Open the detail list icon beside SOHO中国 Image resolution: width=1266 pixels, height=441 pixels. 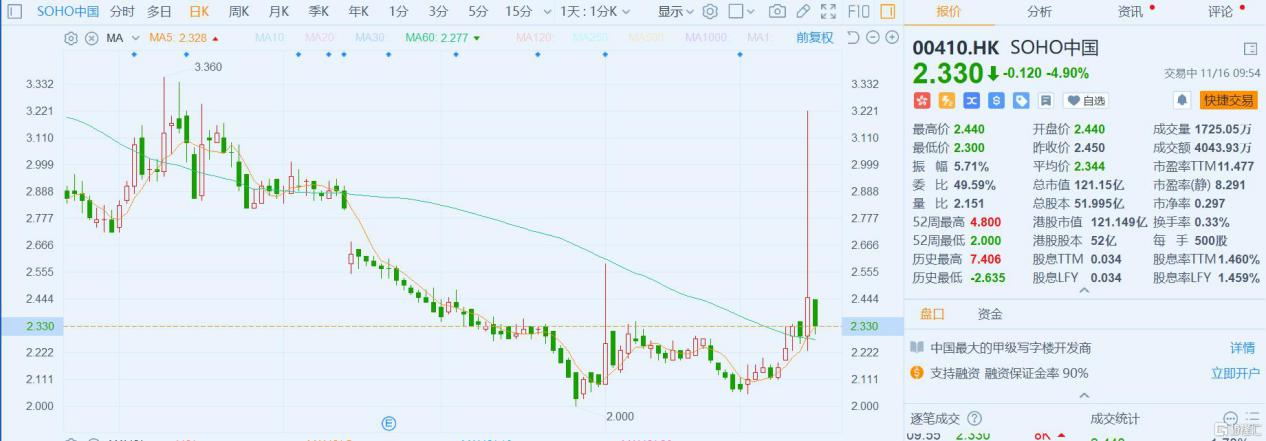click(x=1250, y=48)
